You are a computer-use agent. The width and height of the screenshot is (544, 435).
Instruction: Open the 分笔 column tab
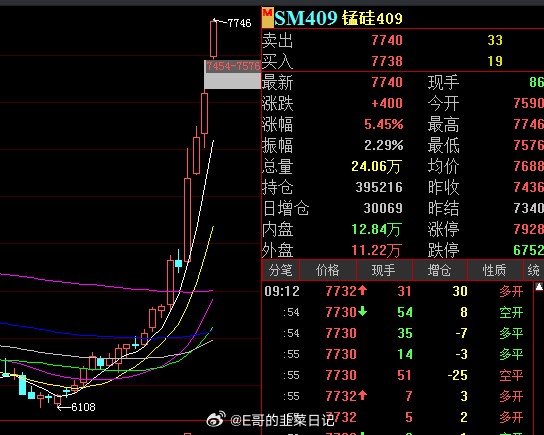pos(280,270)
